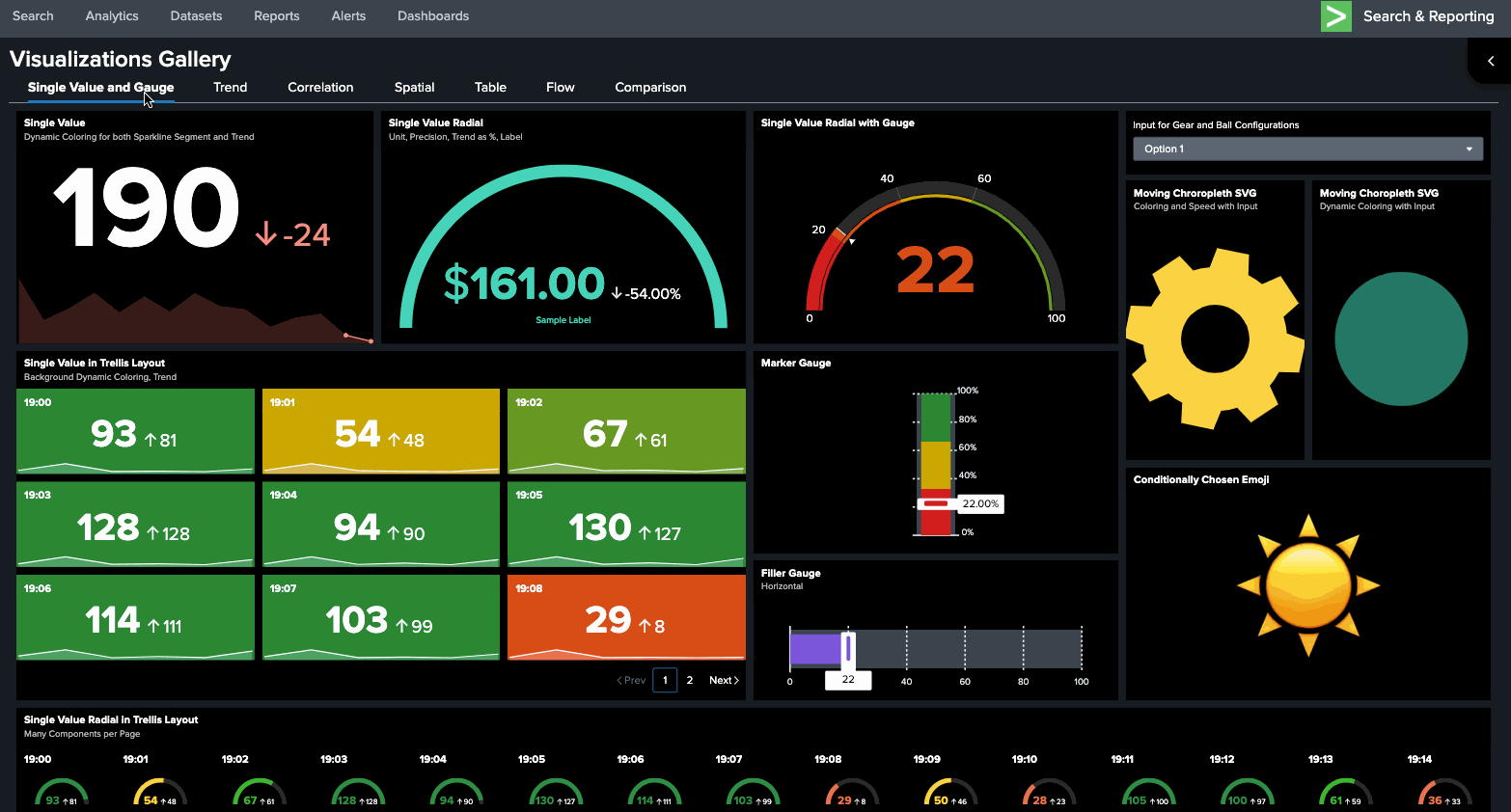Click the Prev pagination link
Screen dimensions: 1511x812
(631, 680)
